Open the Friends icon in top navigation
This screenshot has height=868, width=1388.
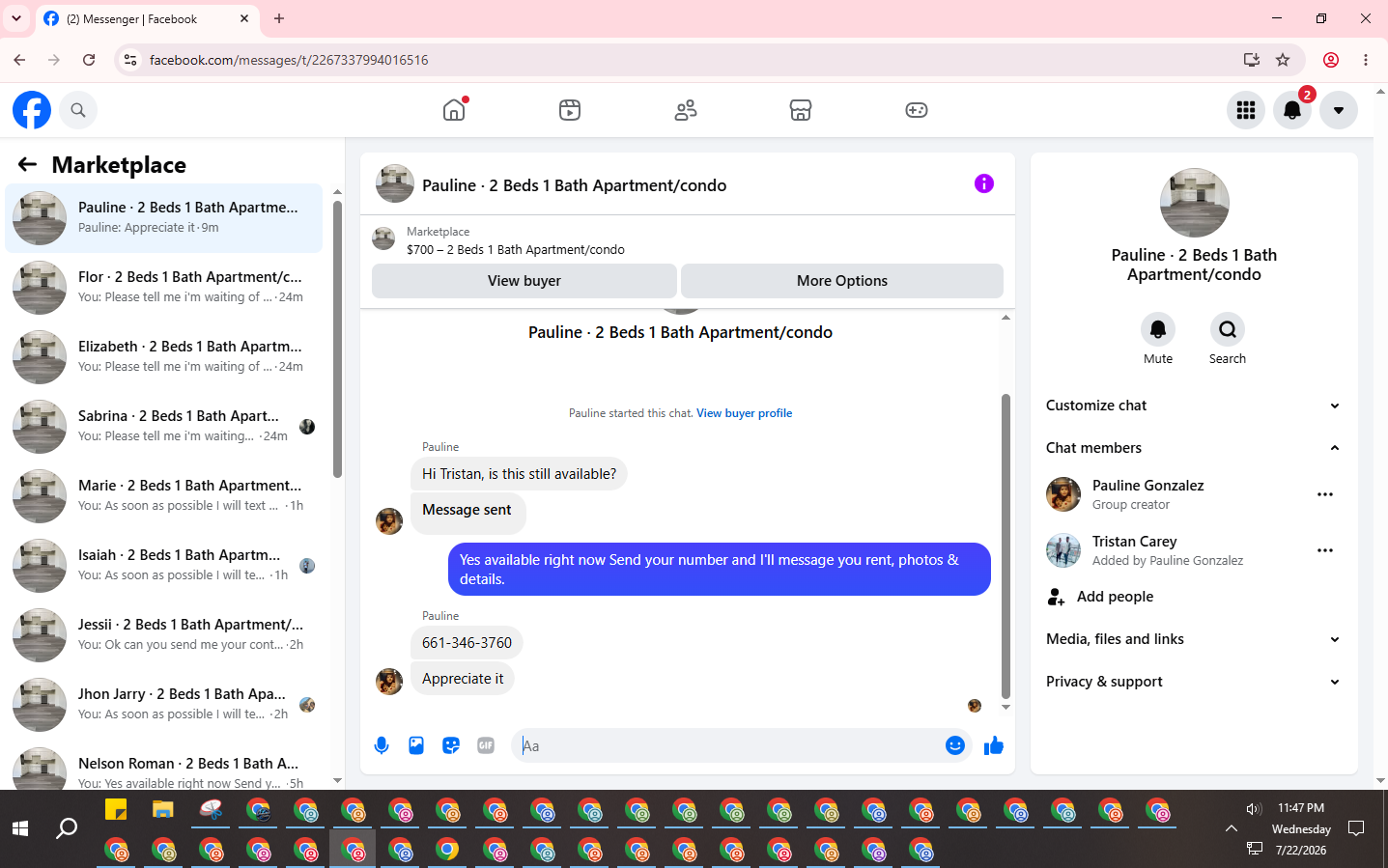[x=686, y=110]
